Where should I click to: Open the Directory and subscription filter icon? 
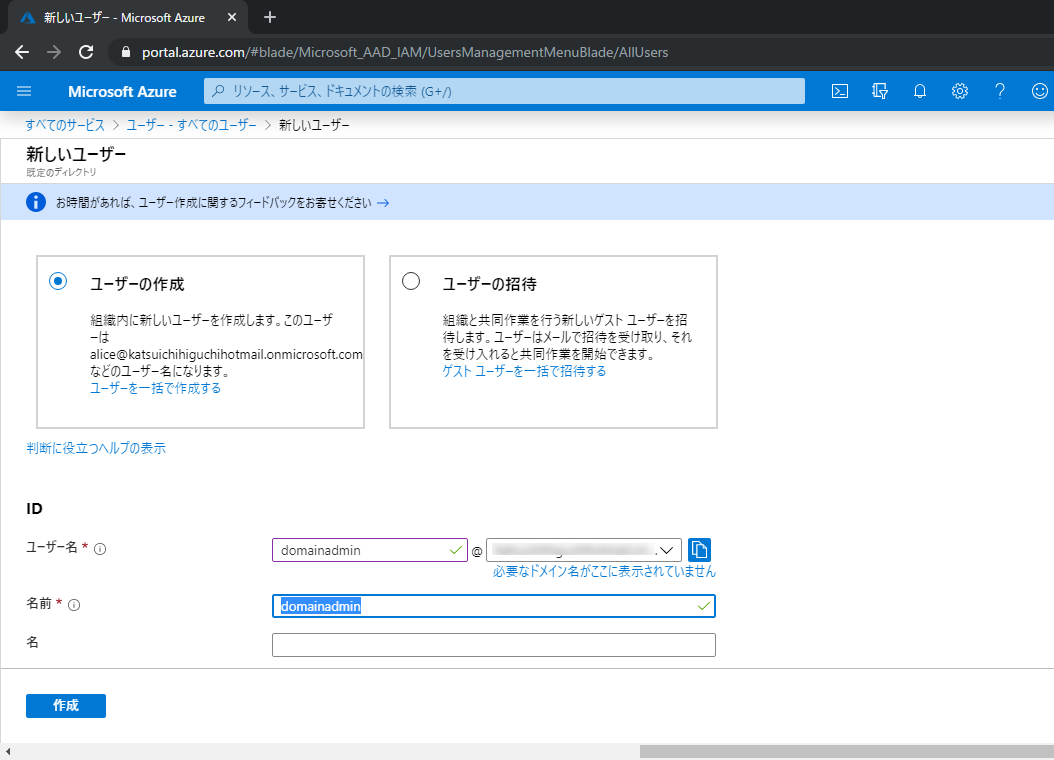(x=880, y=91)
